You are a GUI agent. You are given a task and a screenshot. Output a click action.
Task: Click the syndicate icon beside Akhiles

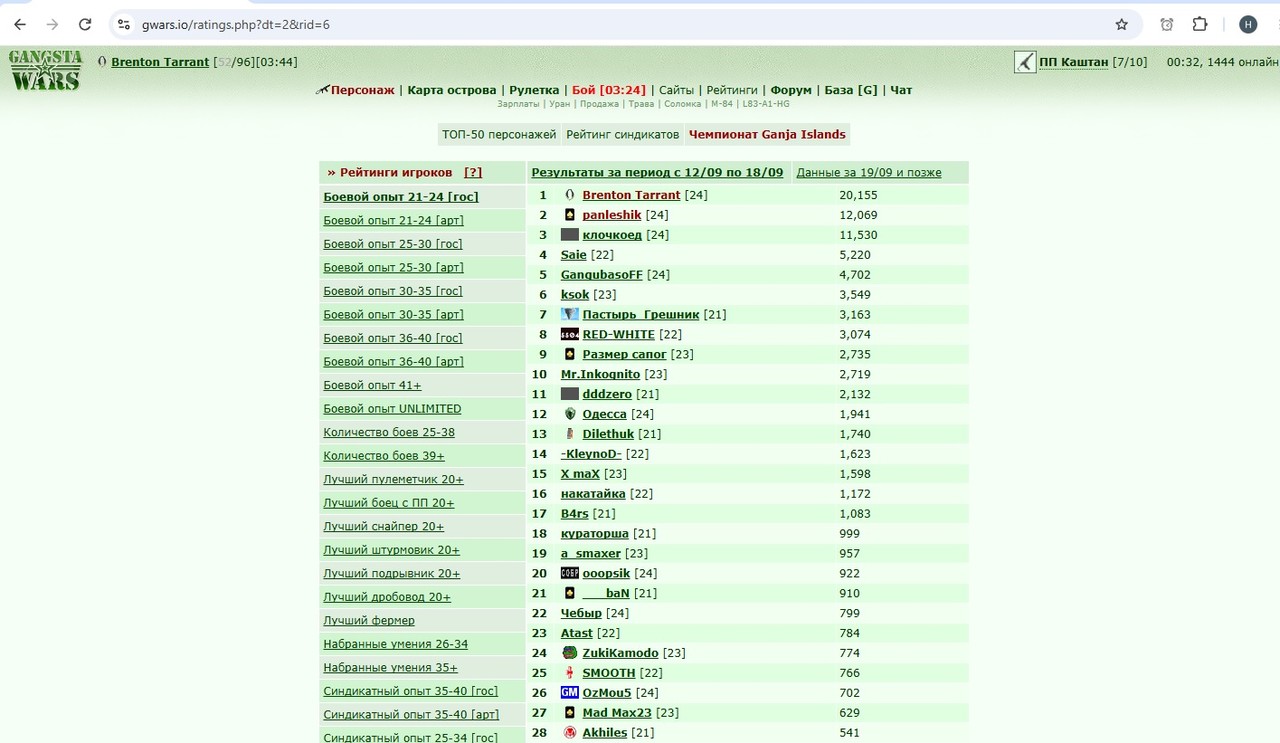570,732
